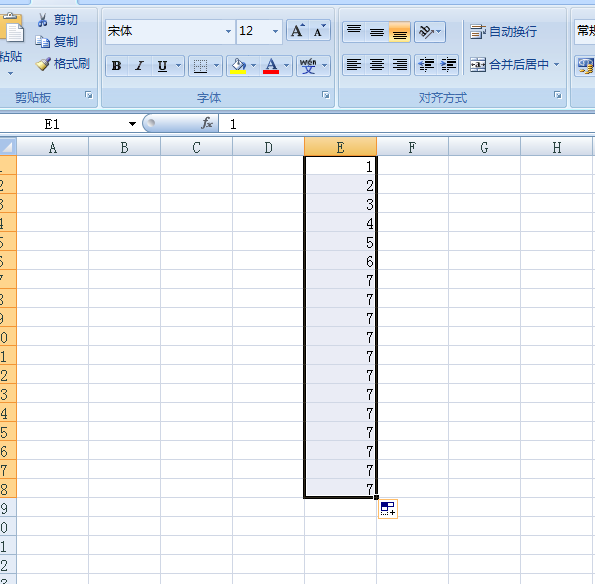Click Wrap Text (自动换行) button
This screenshot has width=595, height=584.
coord(504,31)
